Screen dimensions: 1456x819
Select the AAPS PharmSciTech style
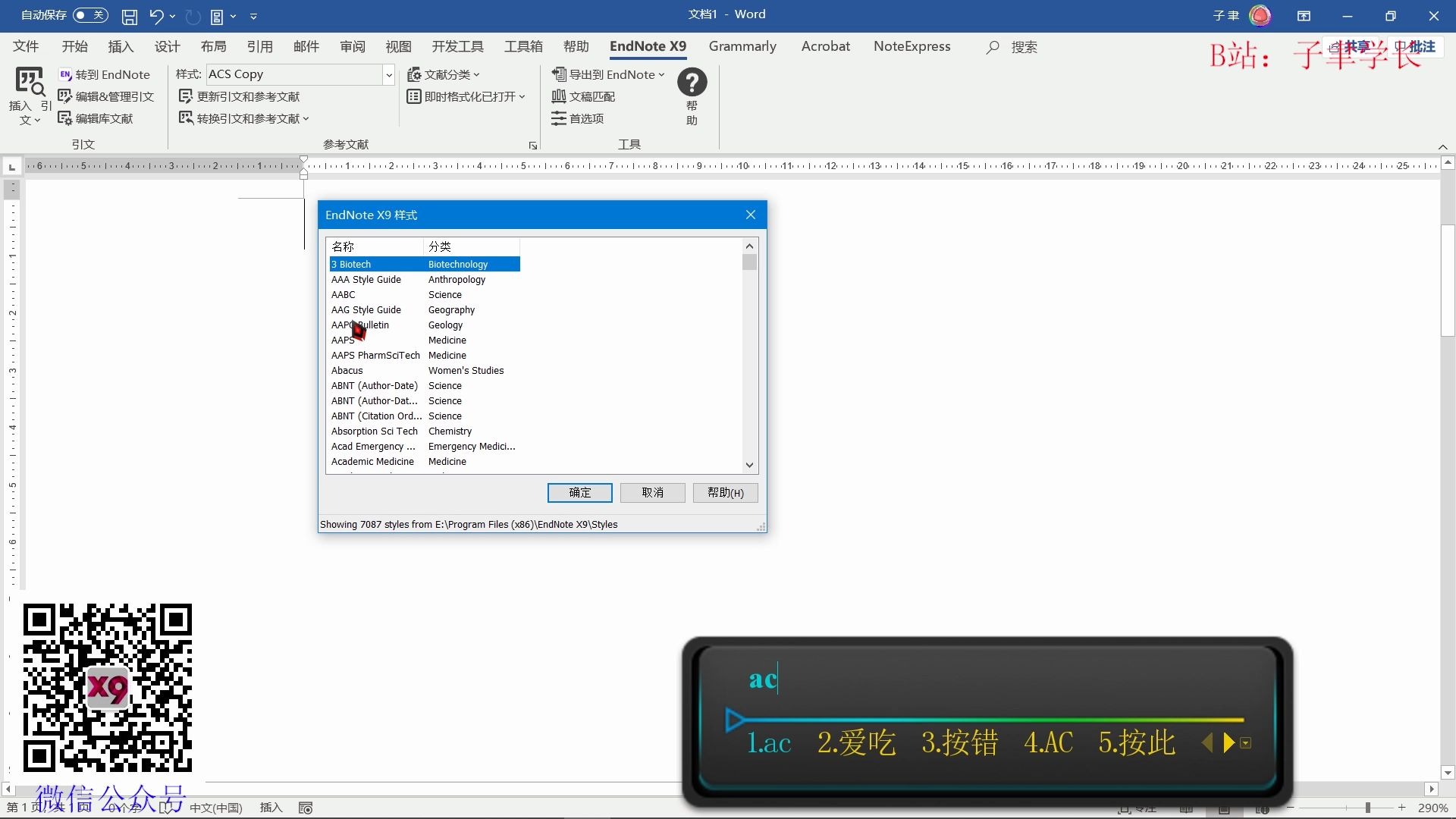tap(425, 355)
